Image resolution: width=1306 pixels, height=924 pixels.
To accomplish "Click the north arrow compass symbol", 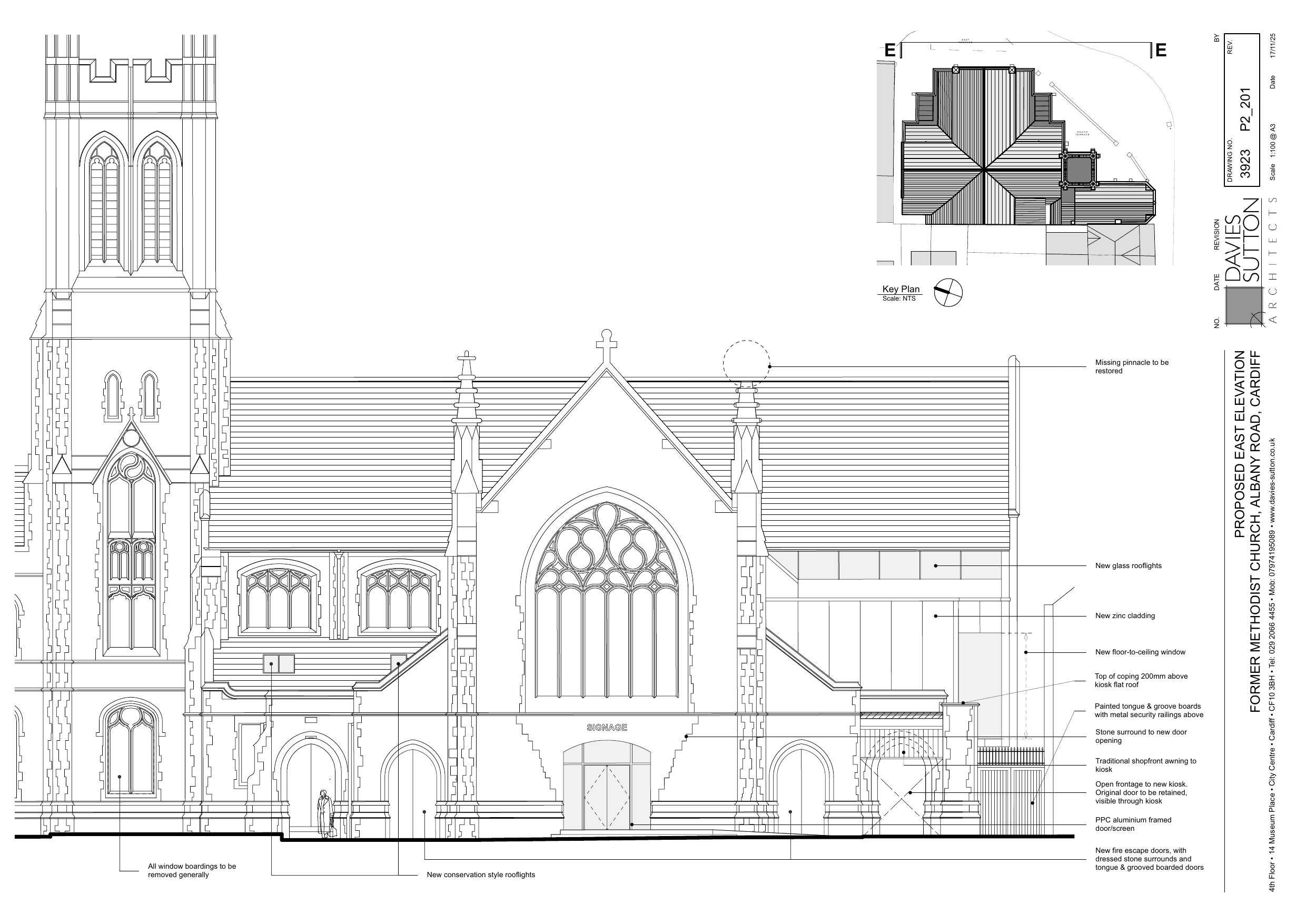I will 948,292.
